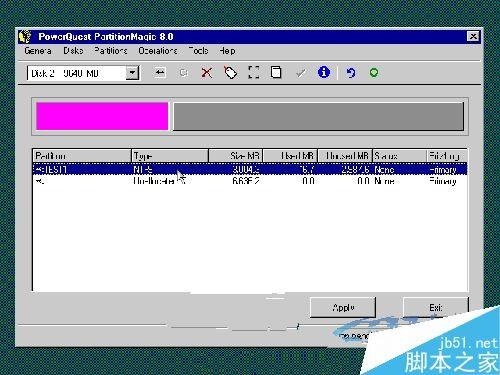This screenshot has height=375, width=500.
Task: Select the gray unallocated block in disk map
Action: (x=319, y=116)
